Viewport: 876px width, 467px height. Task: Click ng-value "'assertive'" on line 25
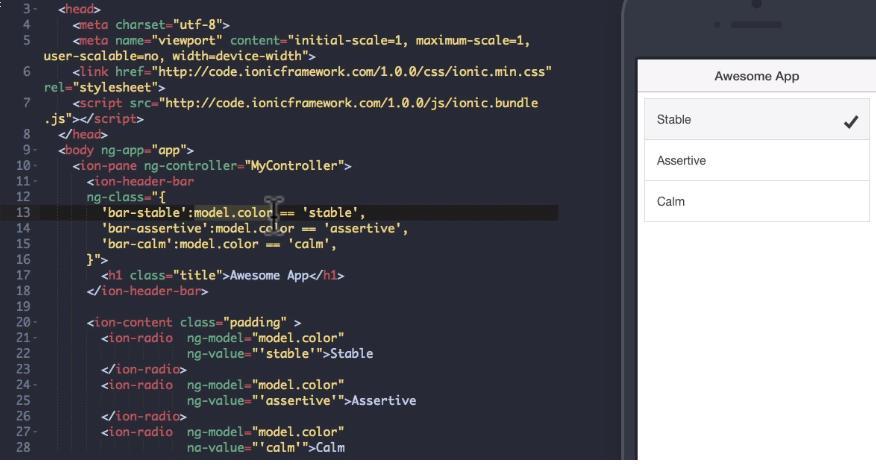pyautogui.click(x=297, y=401)
